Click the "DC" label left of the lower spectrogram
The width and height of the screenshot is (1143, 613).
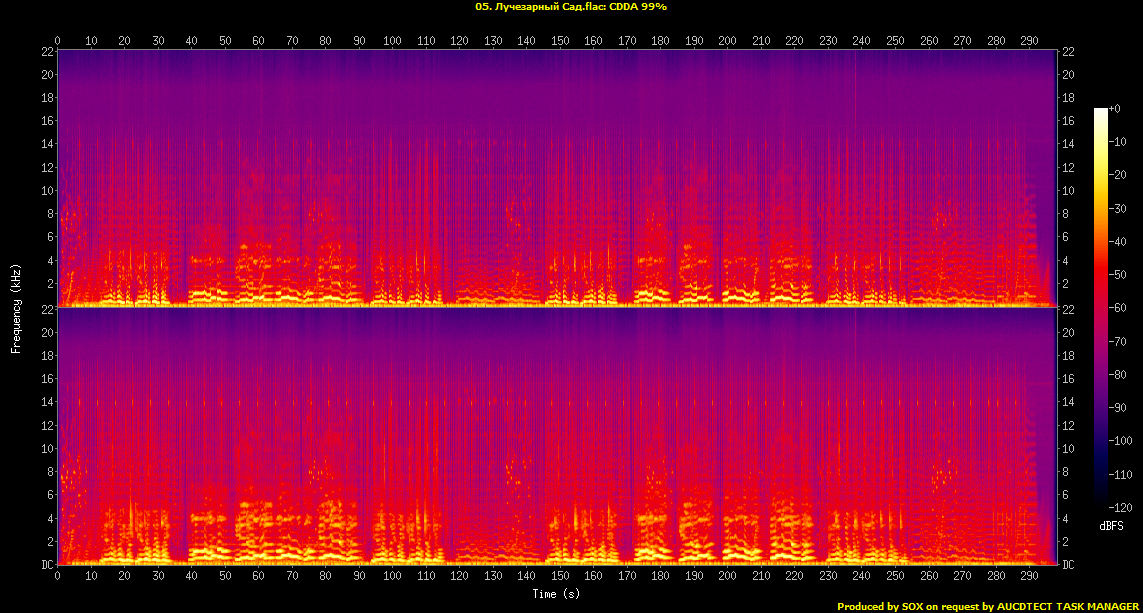point(47,565)
